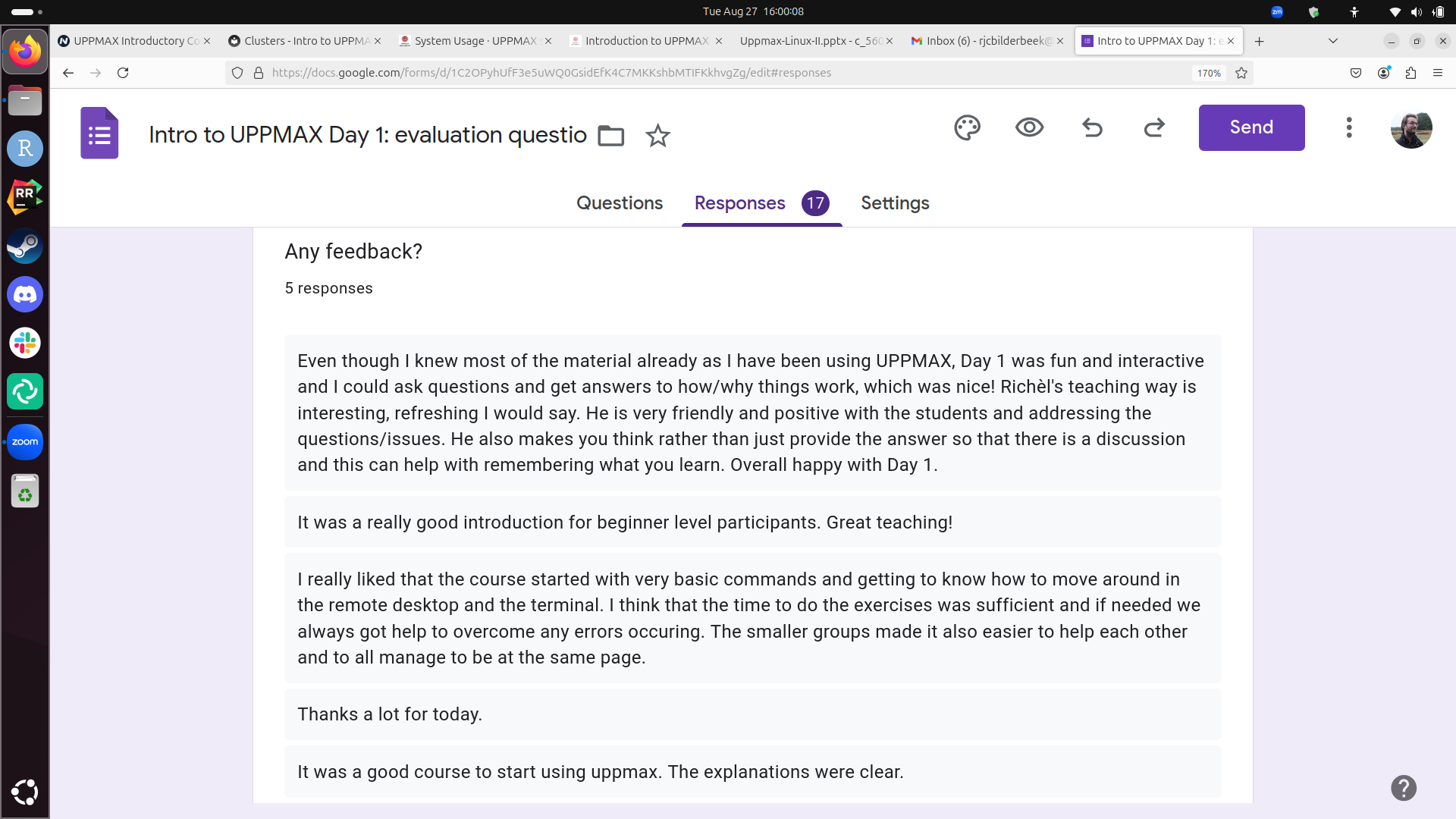Image resolution: width=1456 pixels, height=819 pixels.
Task: Open the Activities overview
Action: tap(27, 11)
